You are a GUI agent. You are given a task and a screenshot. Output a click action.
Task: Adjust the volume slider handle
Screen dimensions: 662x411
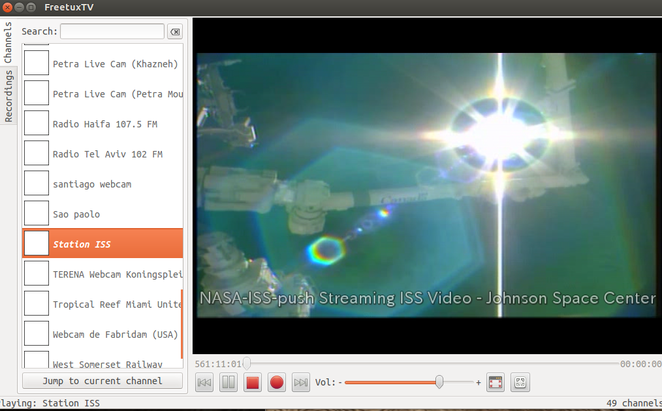(439, 382)
